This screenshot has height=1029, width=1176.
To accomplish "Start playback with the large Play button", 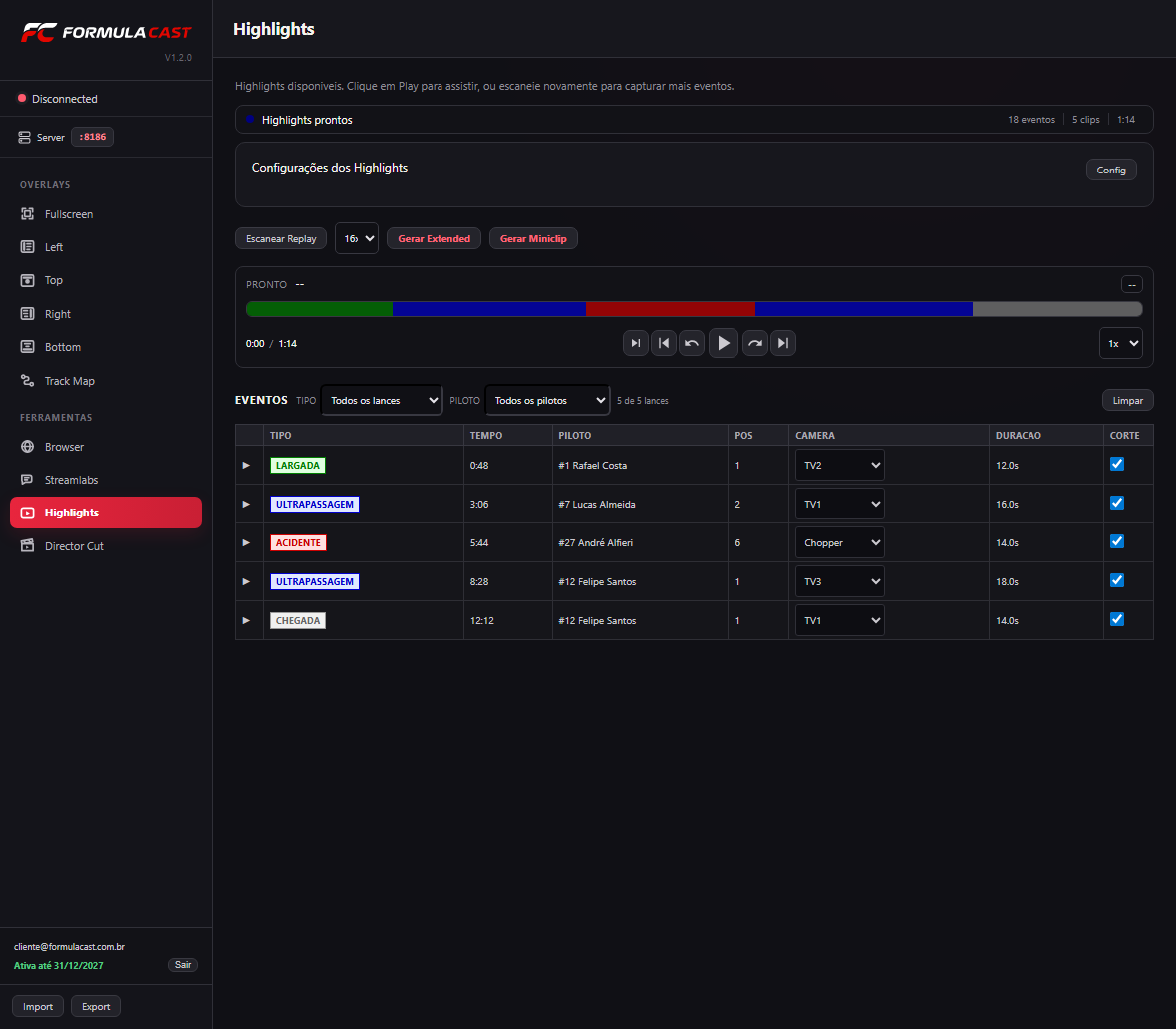I will tap(723, 343).
